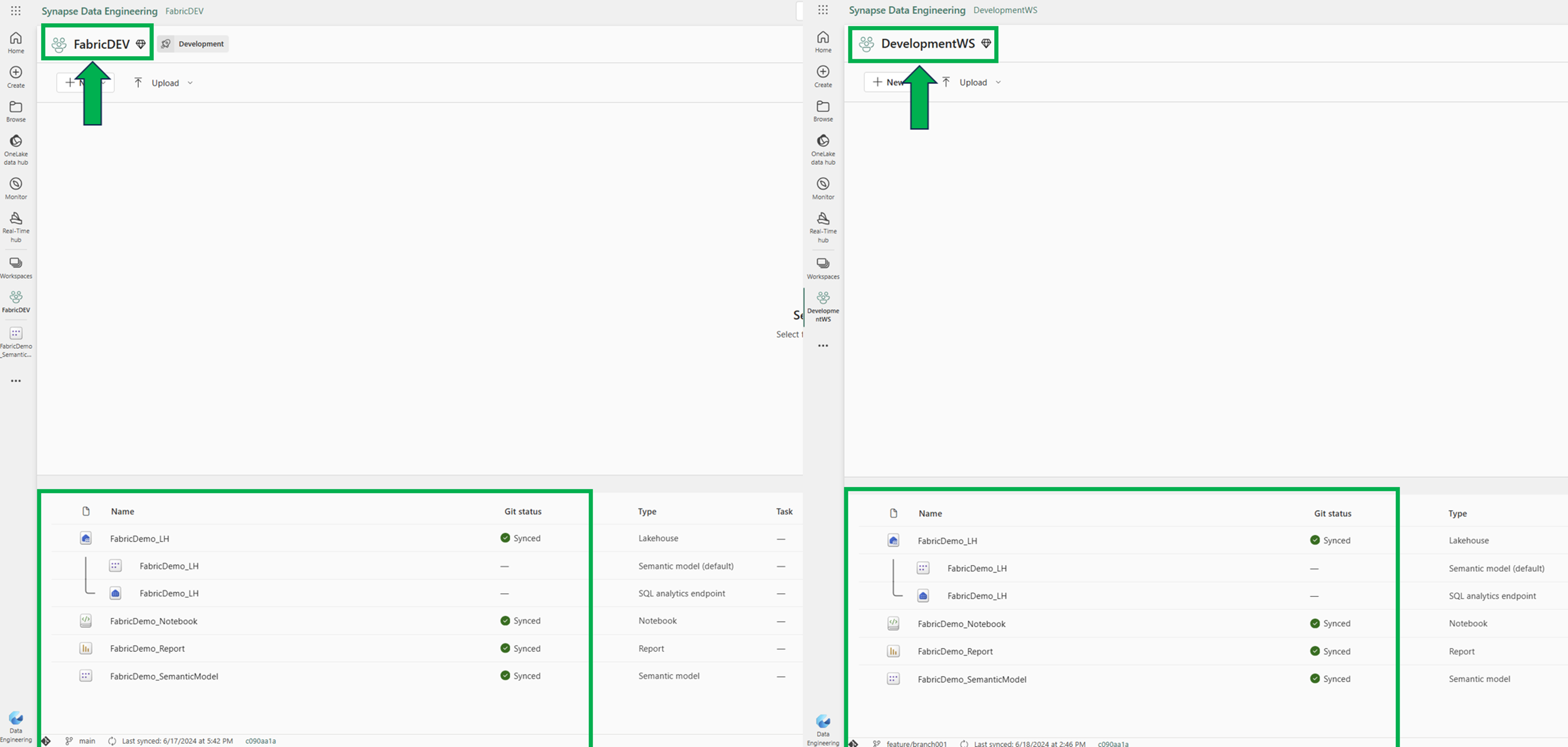Click main branch name in FabricDEV status bar
The height and width of the screenshot is (747, 1568).
pyautogui.click(x=87, y=741)
